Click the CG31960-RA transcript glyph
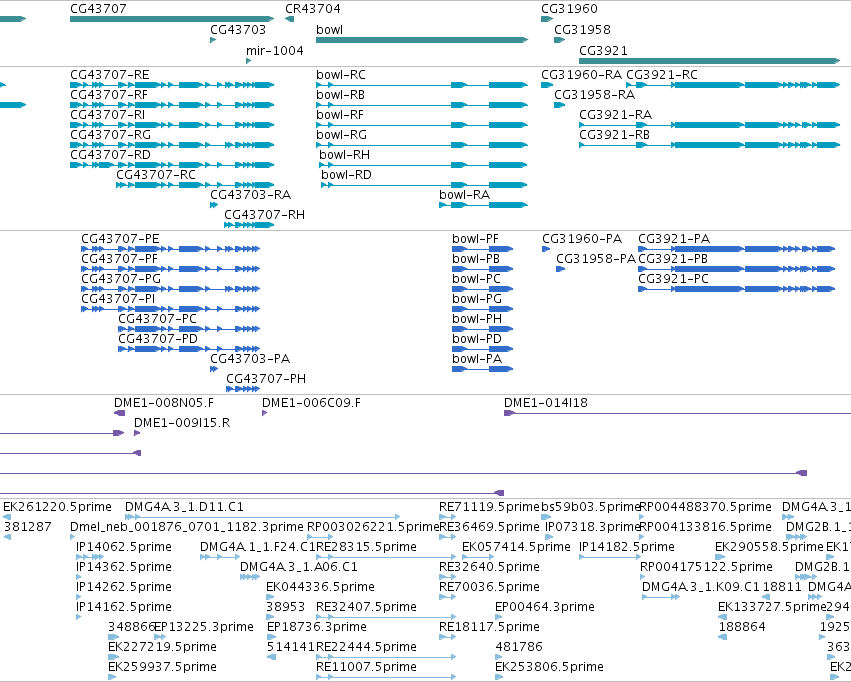Screen dimensions: 851x682 pos(547,85)
